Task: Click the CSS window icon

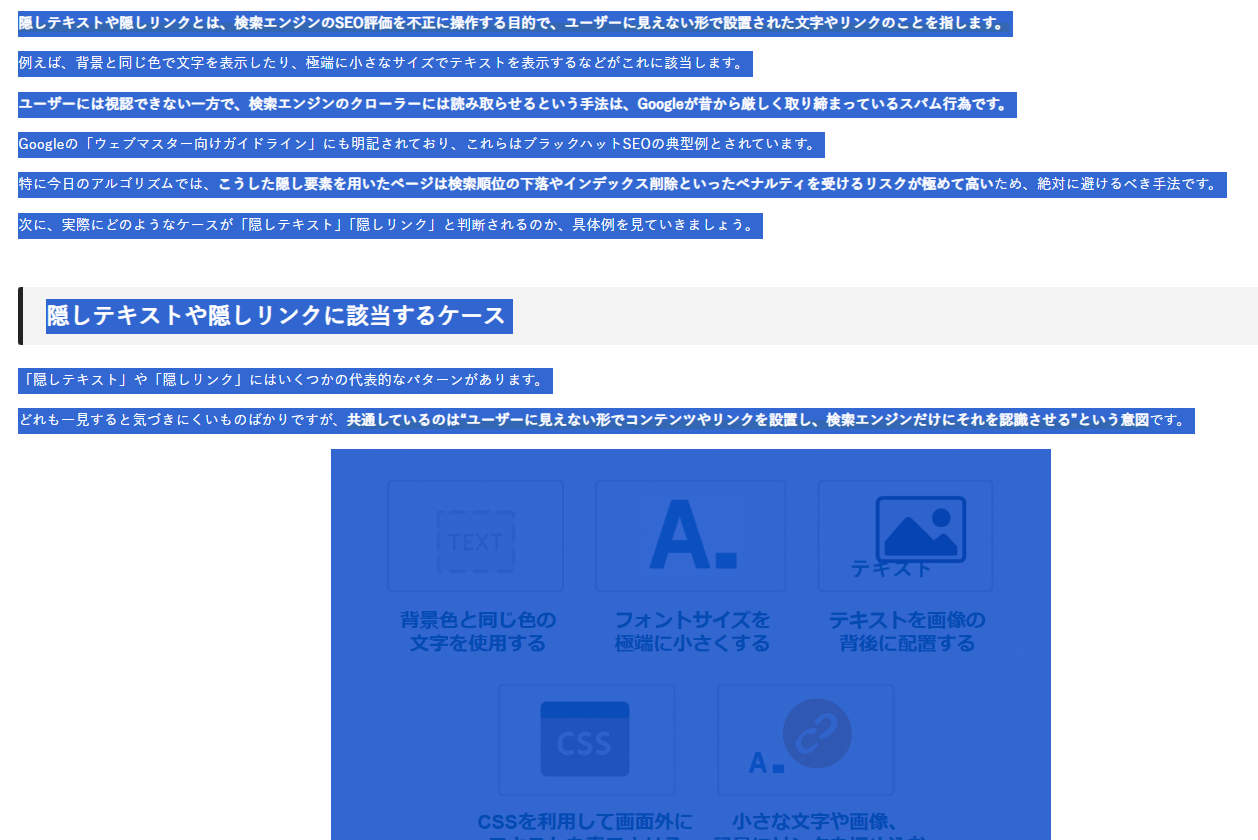Action: tap(585, 740)
